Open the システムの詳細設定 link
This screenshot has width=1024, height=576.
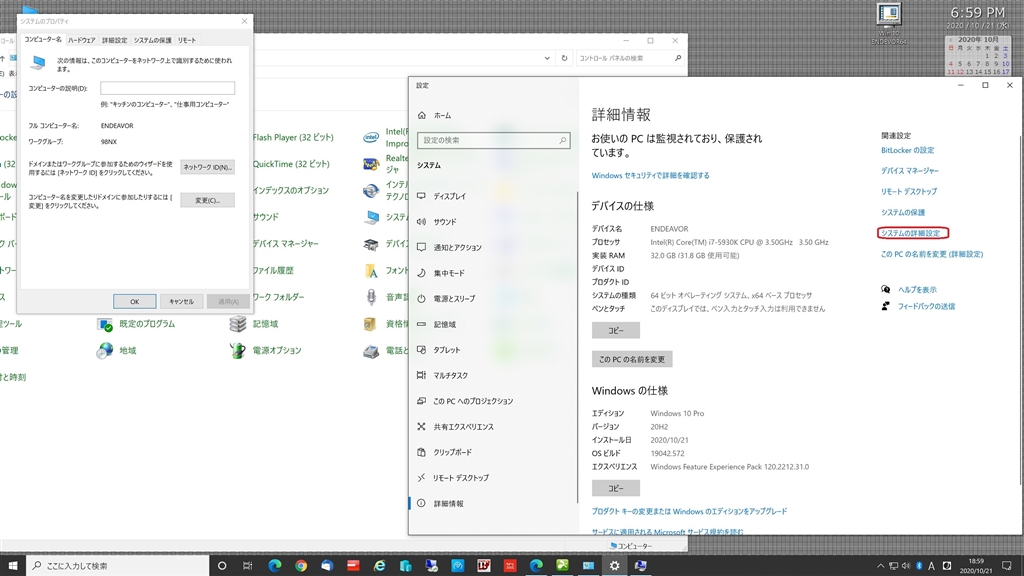tap(910, 233)
